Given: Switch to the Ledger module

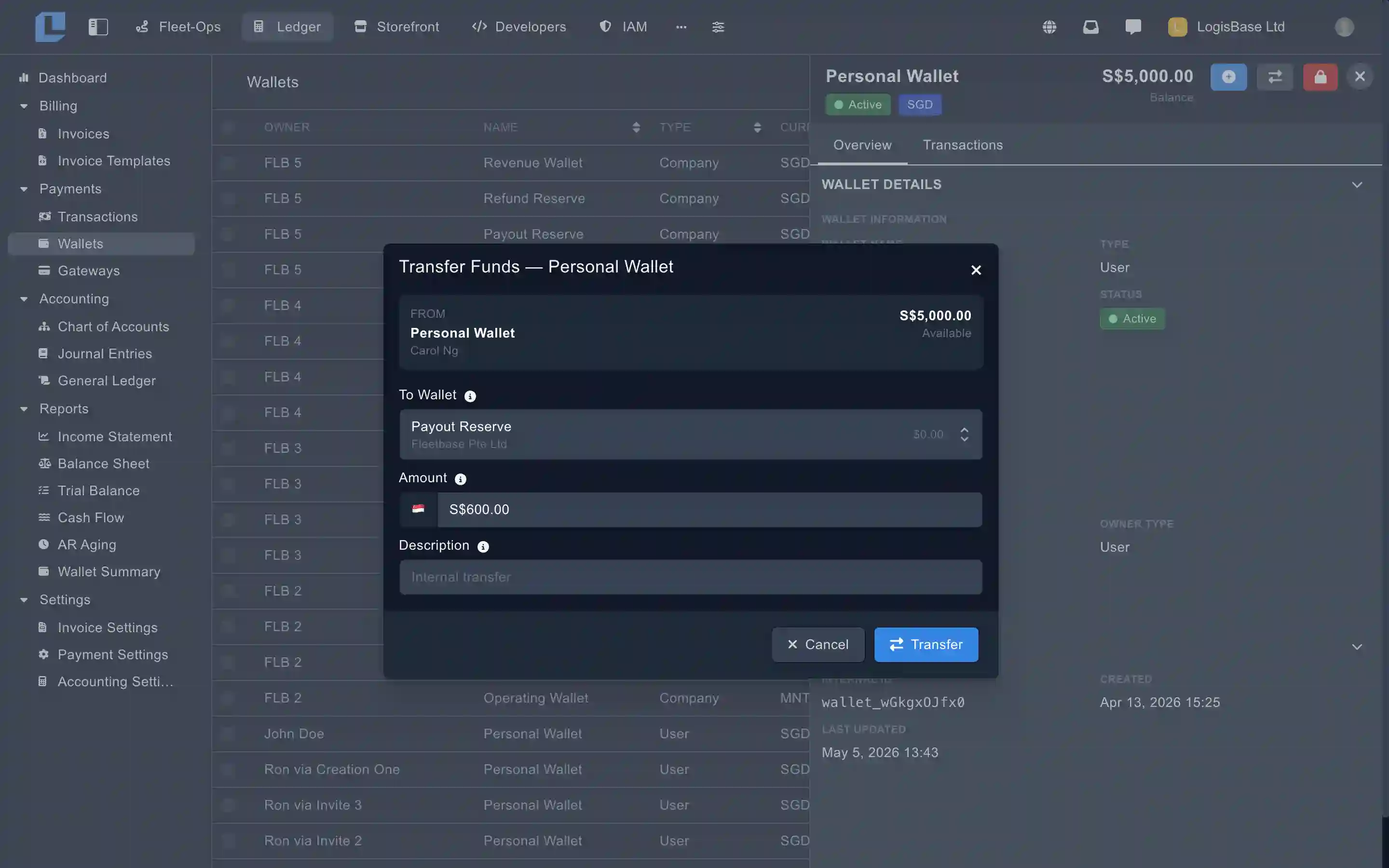Looking at the screenshot, I should 287,27.
